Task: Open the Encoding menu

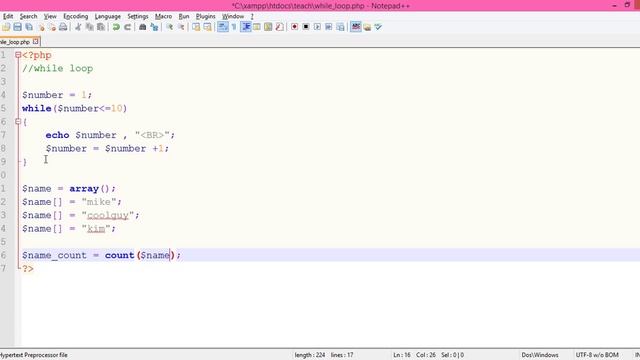Action: click(x=76, y=16)
